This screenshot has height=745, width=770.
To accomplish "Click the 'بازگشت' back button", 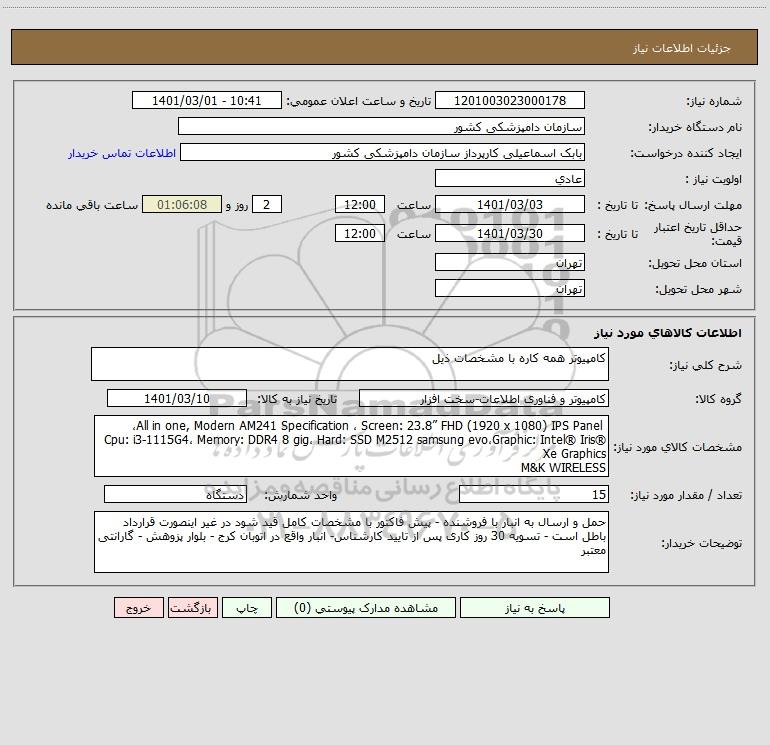I will tap(192, 608).
